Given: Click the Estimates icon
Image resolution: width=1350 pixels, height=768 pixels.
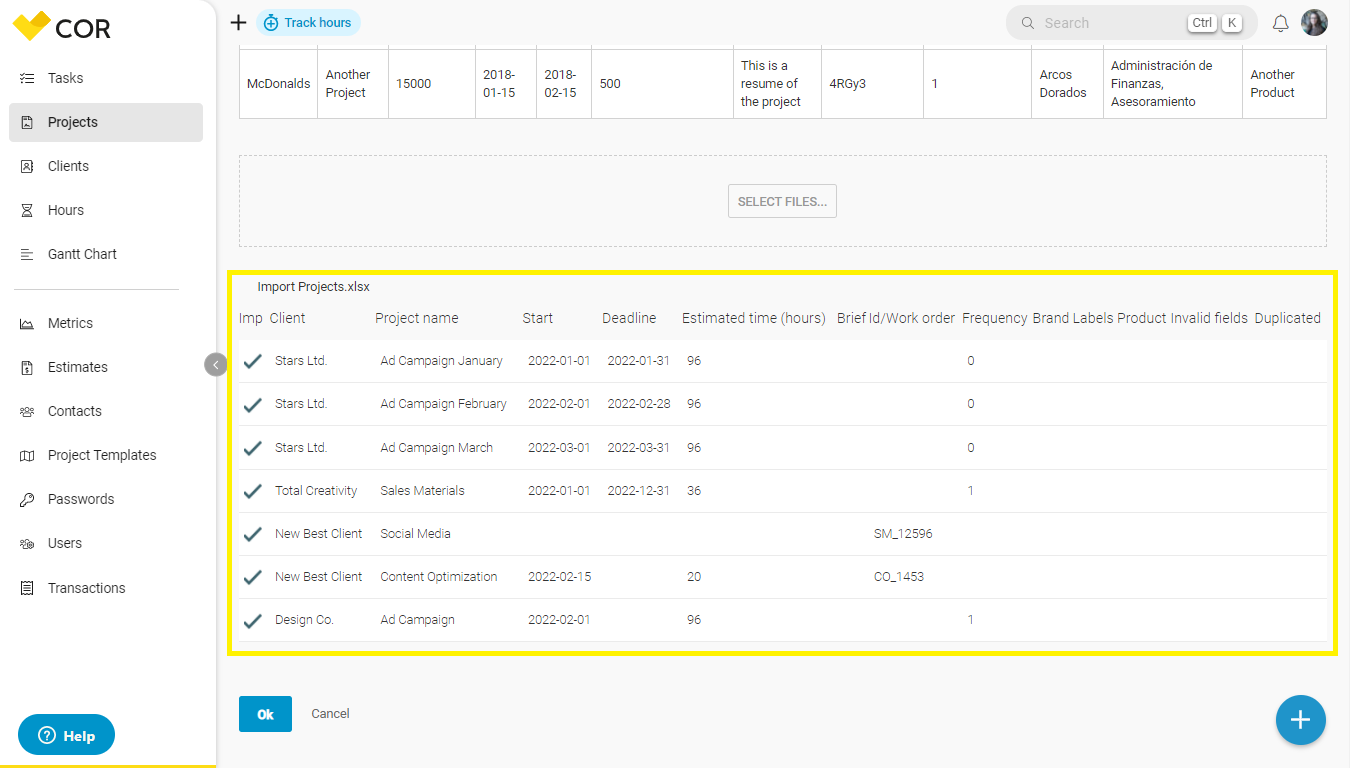Looking at the screenshot, I should point(27,367).
